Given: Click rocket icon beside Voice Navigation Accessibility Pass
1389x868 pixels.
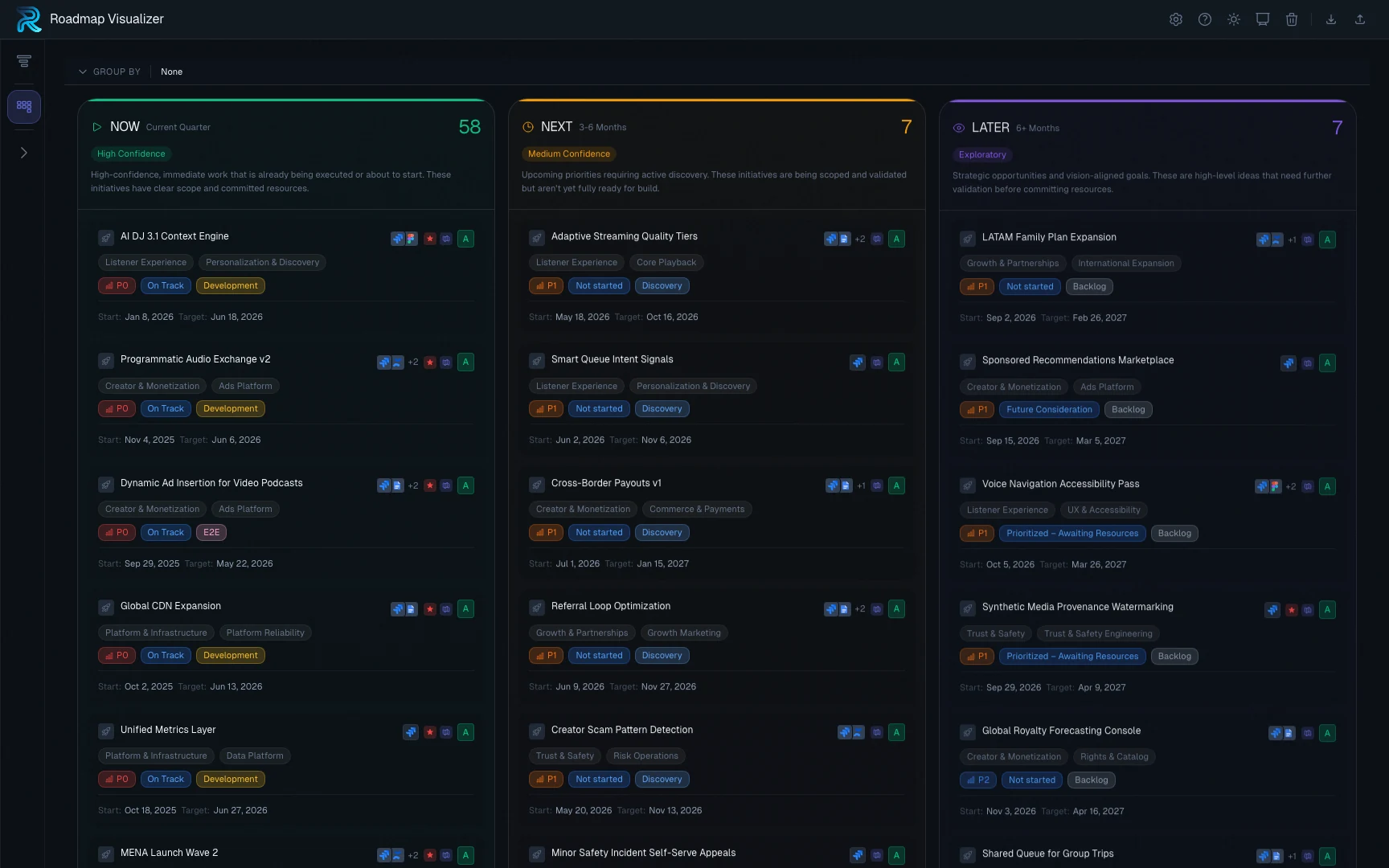Looking at the screenshot, I should point(967,485).
